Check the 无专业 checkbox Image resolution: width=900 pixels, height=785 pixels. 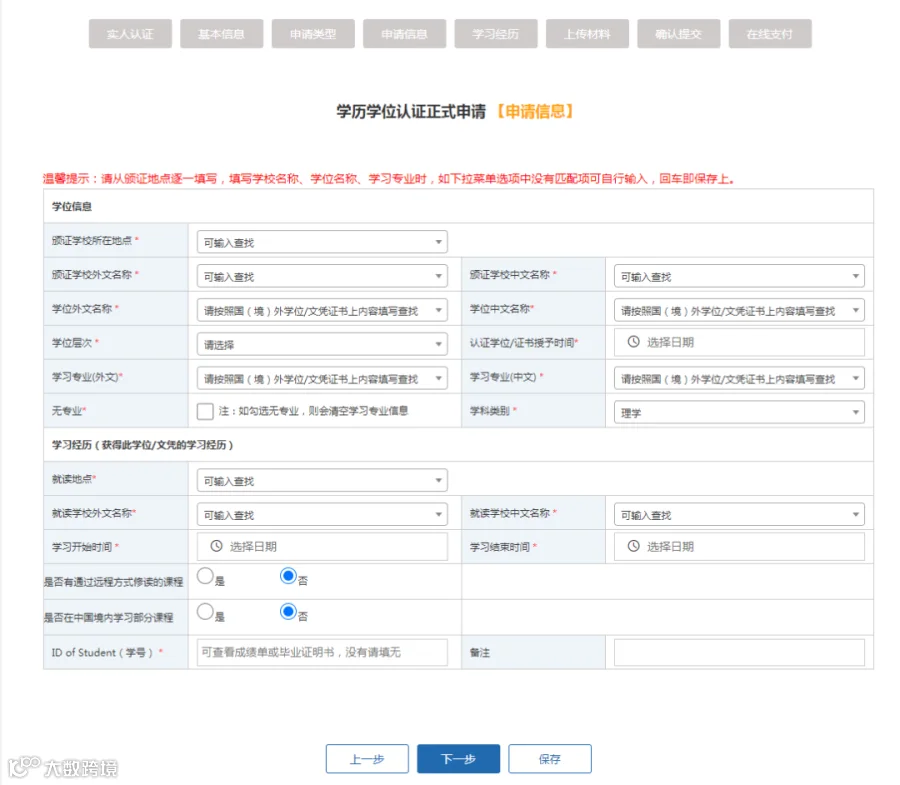[x=205, y=411]
